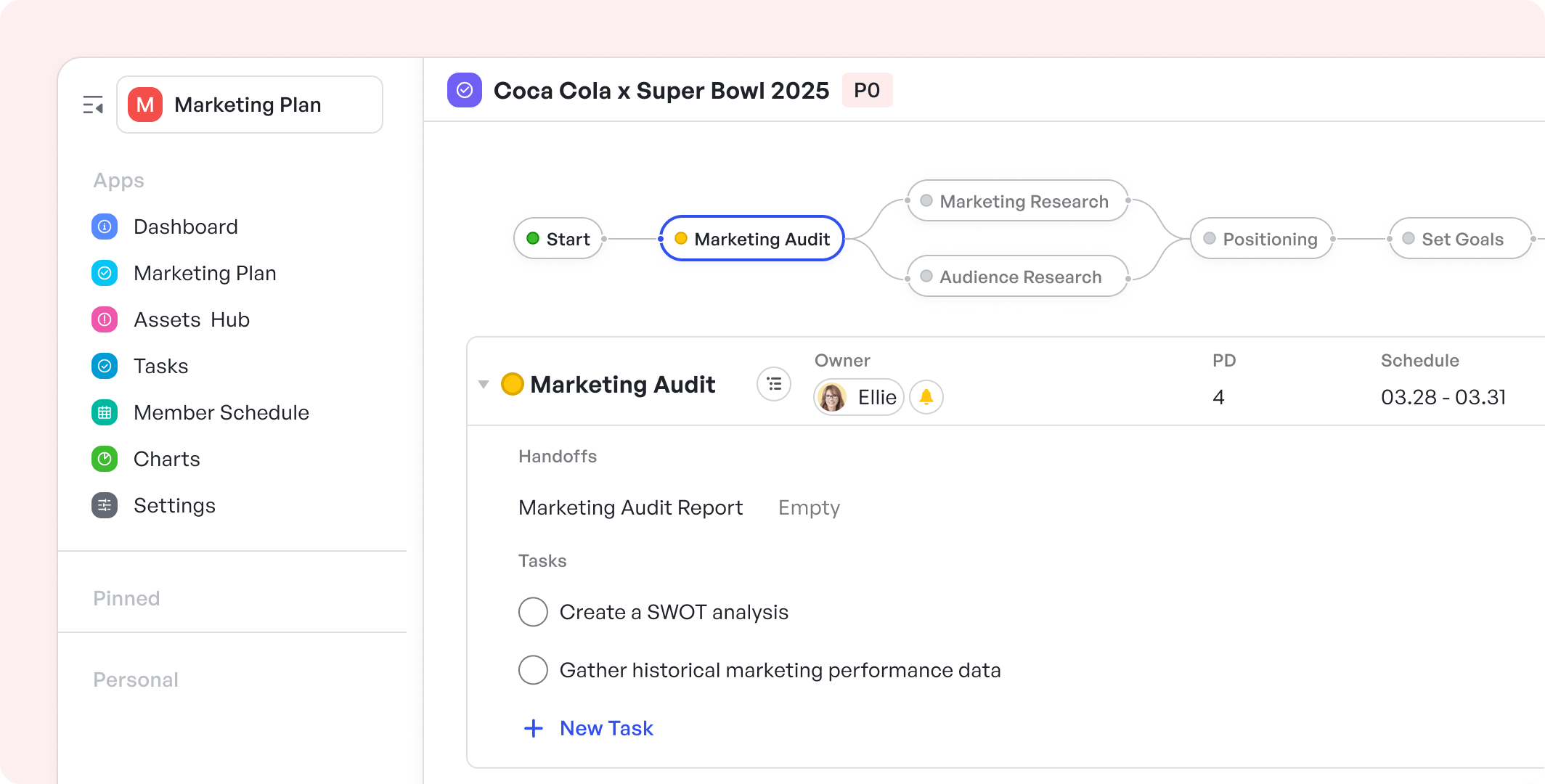Select the Set Goals workflow node
This screenshot has width=1545, height=784.
(1460, 239)
